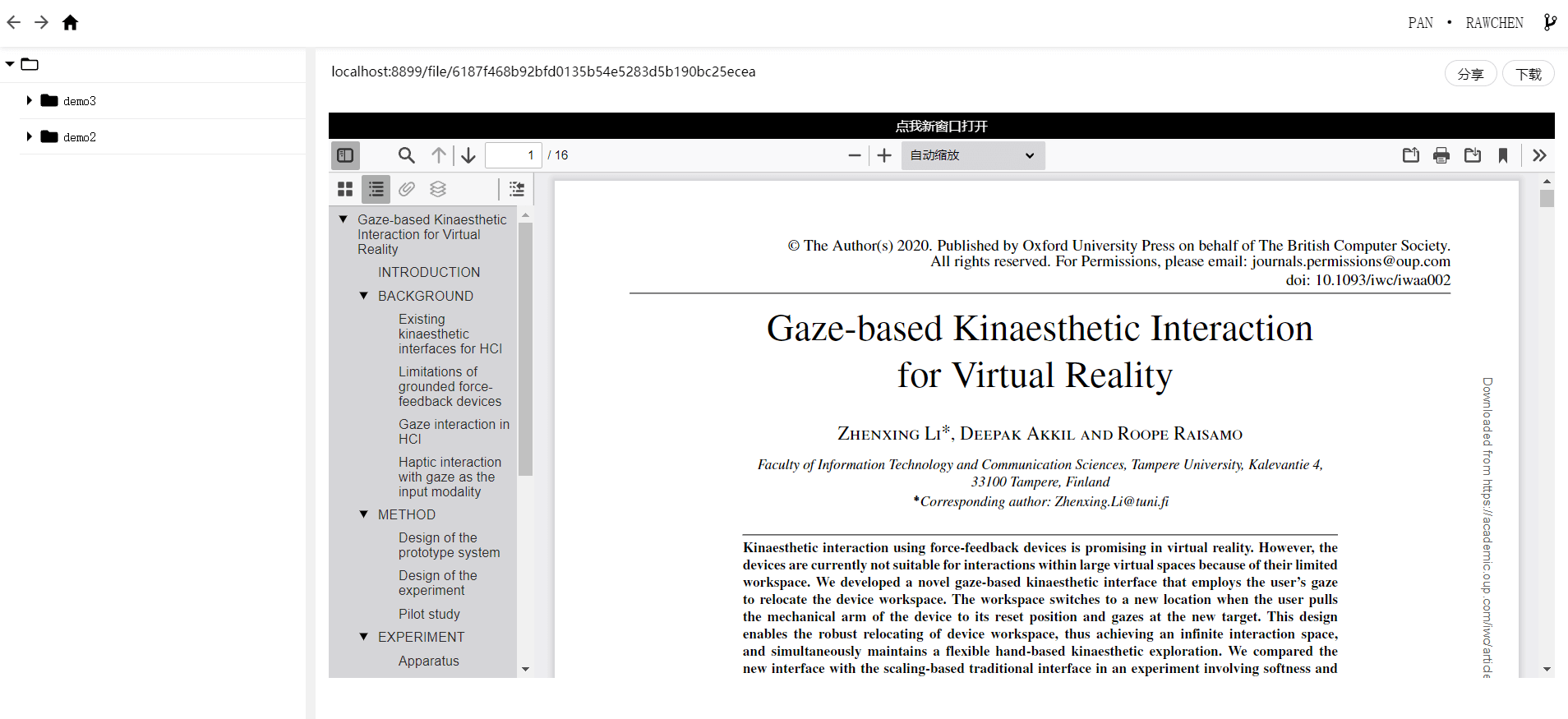Image resolution: width=1568 pixels, height=719 pixels.
Task: Open Pilot study outline entry
Action: click(429, 614)
